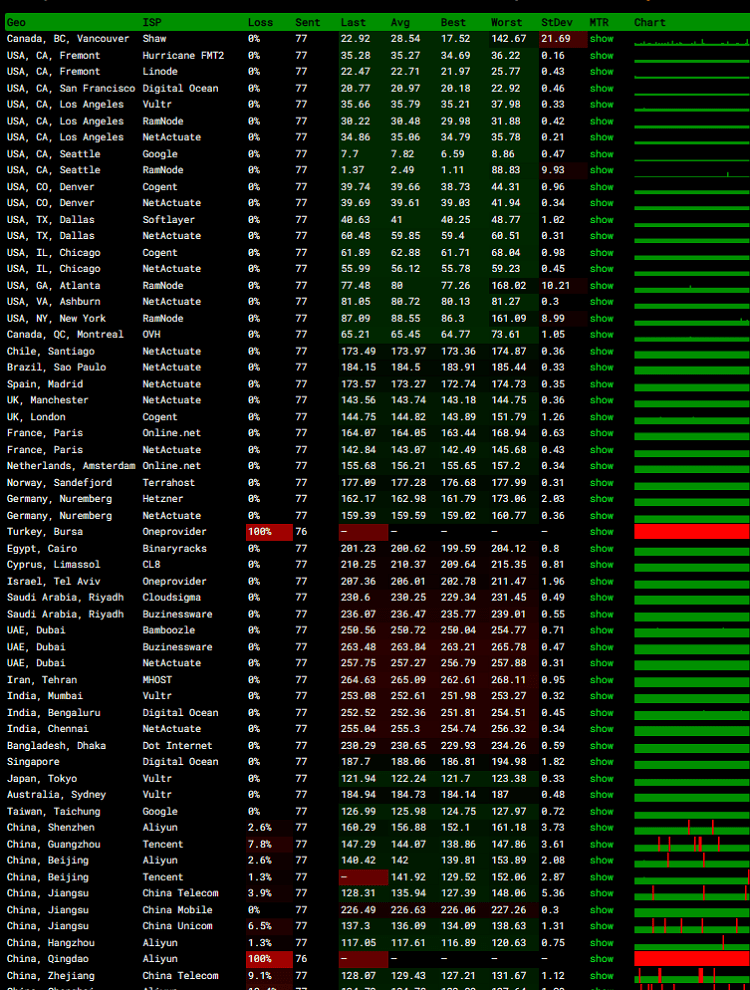Select 'China, Hangzhou' geo cell
Screen dimensions: 750x990
pyautogui.click(x=51, y=943)
